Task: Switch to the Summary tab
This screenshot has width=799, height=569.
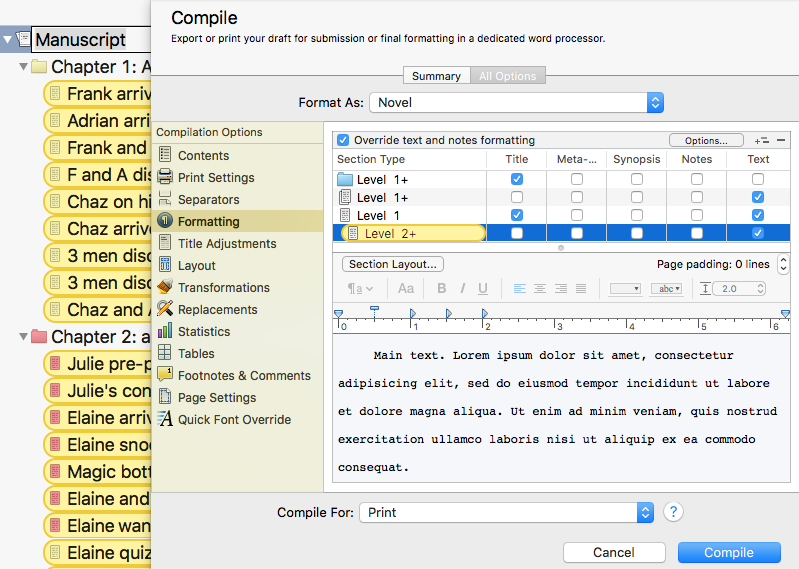Action: point(436,76)
